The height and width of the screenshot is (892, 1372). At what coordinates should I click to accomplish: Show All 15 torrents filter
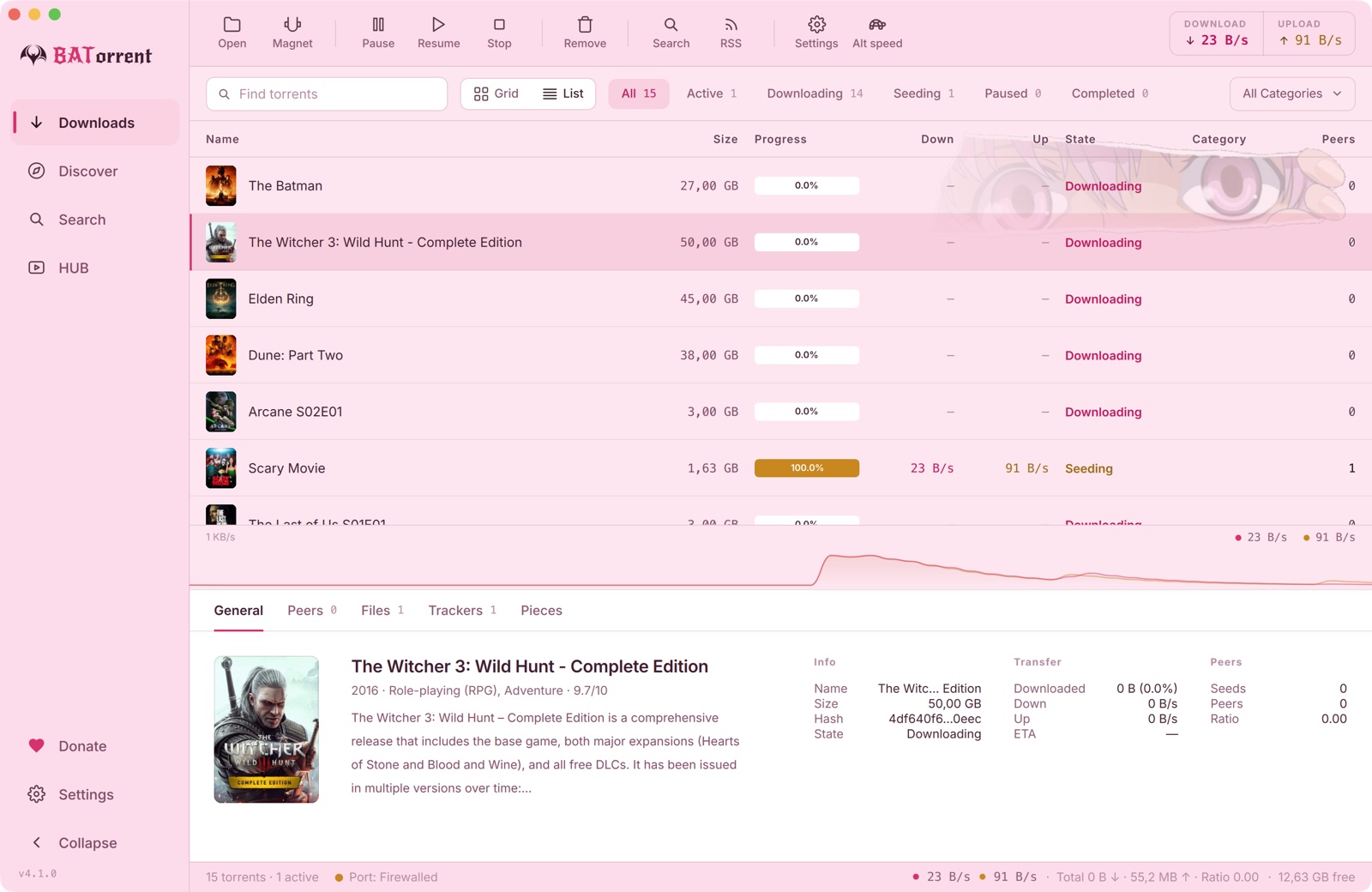click(639, 93)
